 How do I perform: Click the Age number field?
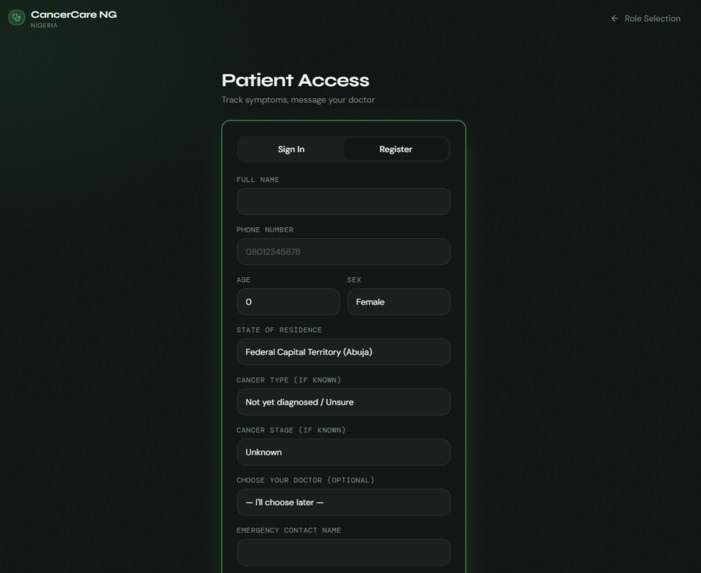coord(288,302)
